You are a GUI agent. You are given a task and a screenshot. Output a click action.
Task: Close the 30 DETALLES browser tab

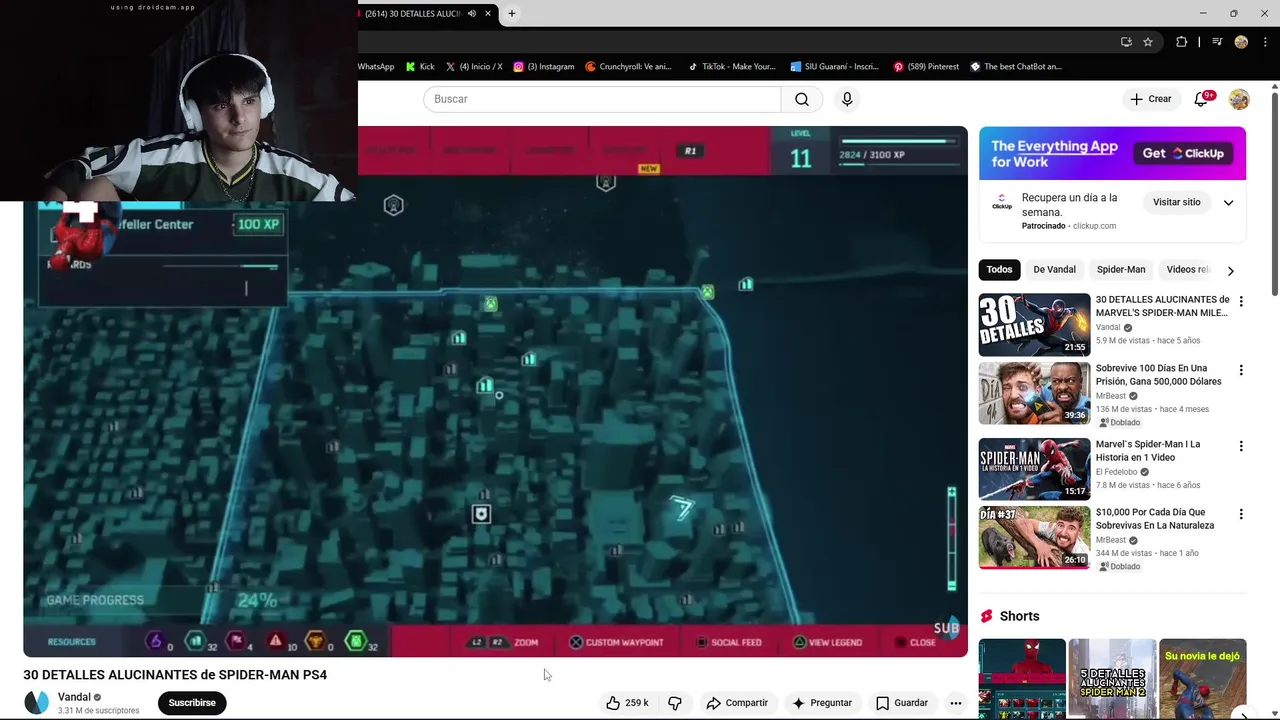488,13
